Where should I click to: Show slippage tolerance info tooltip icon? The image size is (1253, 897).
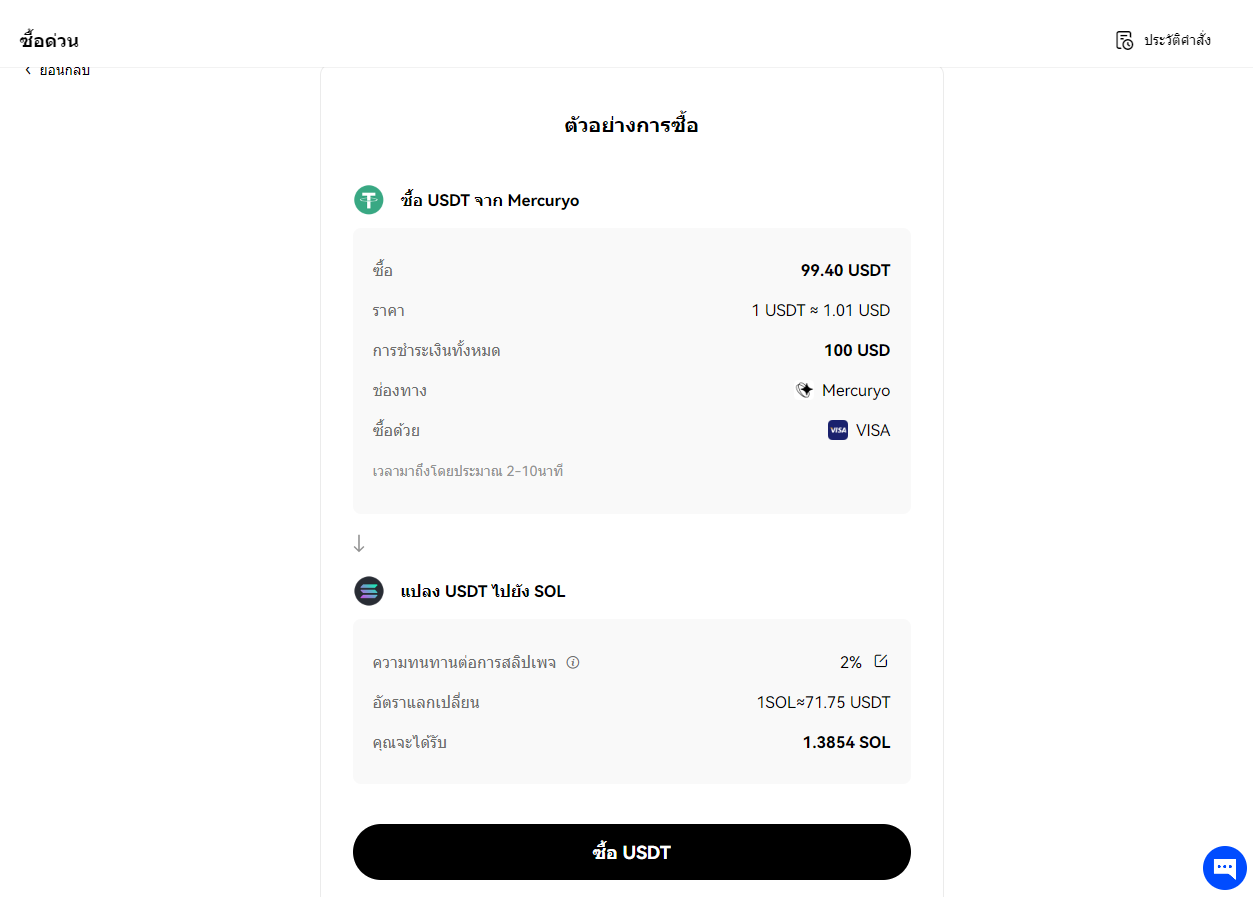click(x=573, y=662)
